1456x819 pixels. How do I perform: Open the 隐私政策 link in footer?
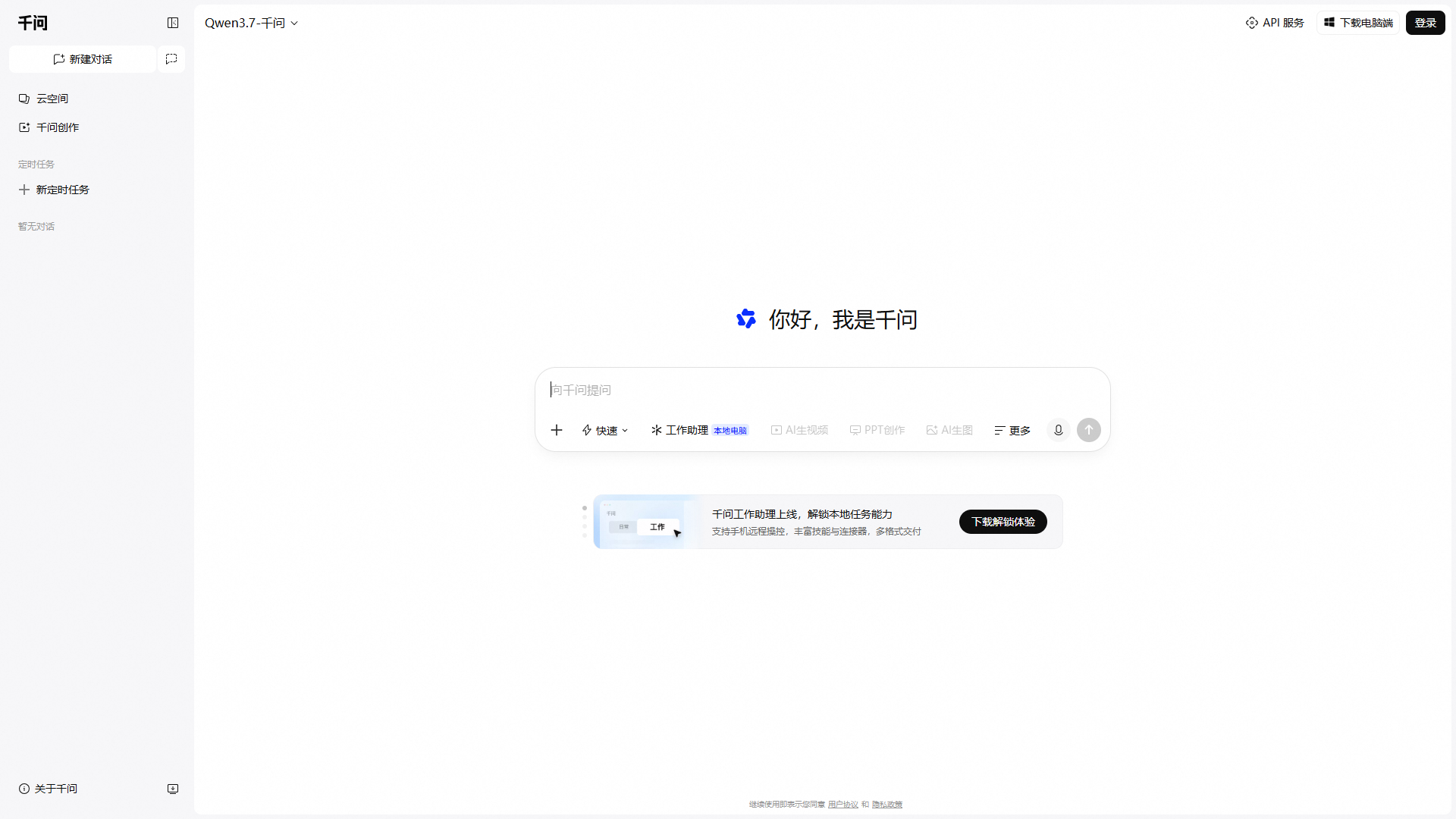[887, 805]
